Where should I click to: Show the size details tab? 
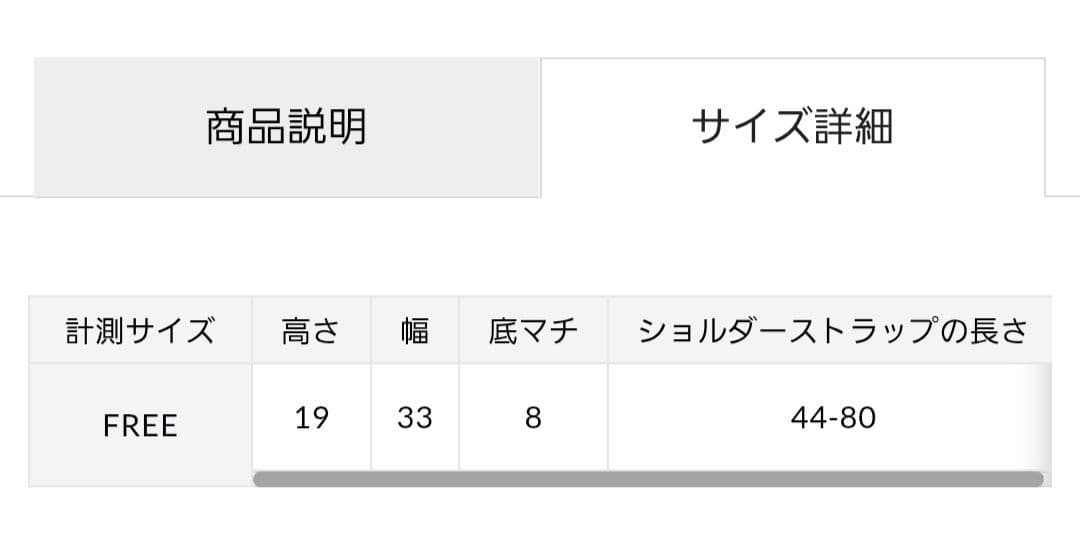click(792, 127)
